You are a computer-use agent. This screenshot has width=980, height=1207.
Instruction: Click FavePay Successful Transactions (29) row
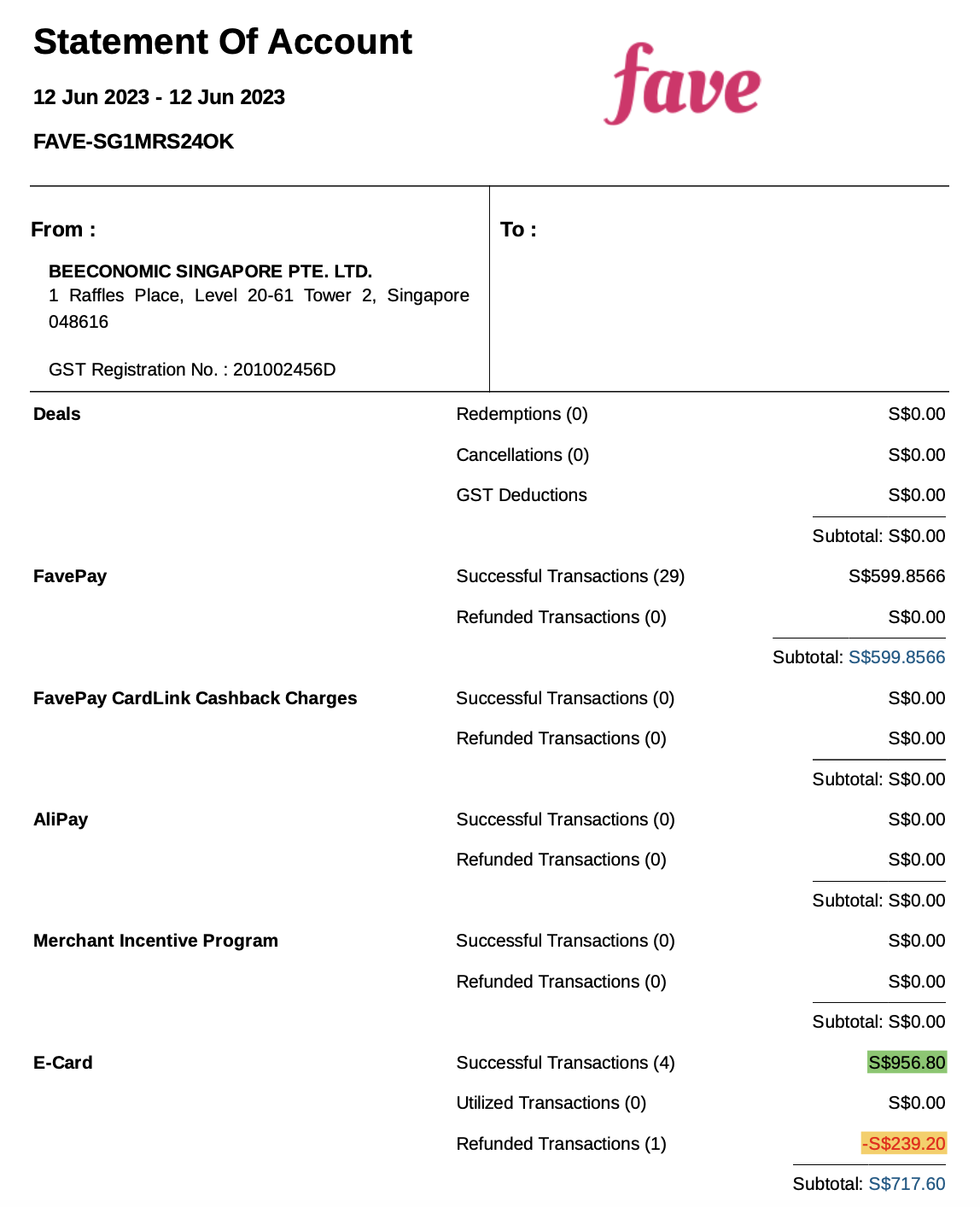[x=700, y=576]
